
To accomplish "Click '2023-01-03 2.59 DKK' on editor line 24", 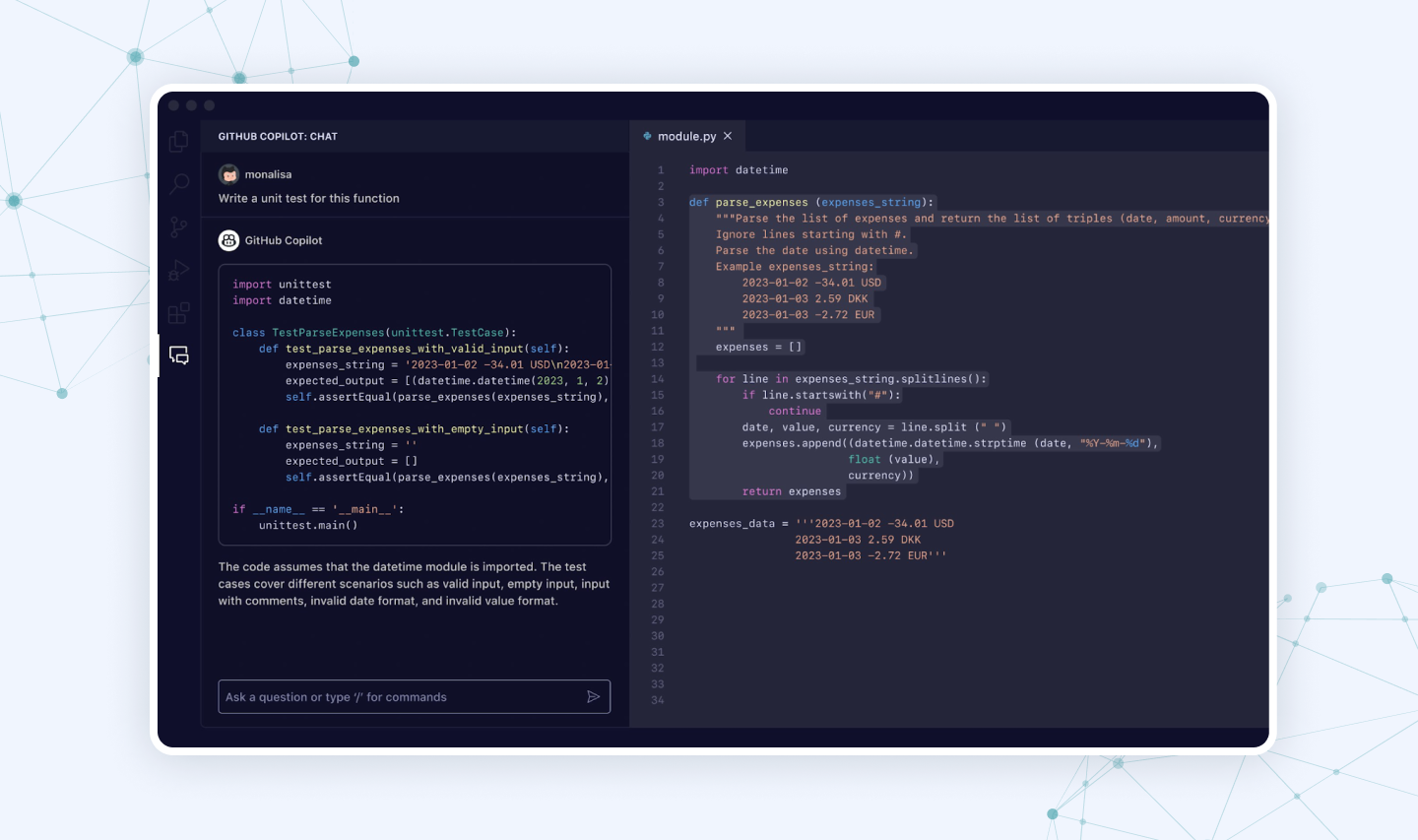I will [x=858, y=540].
